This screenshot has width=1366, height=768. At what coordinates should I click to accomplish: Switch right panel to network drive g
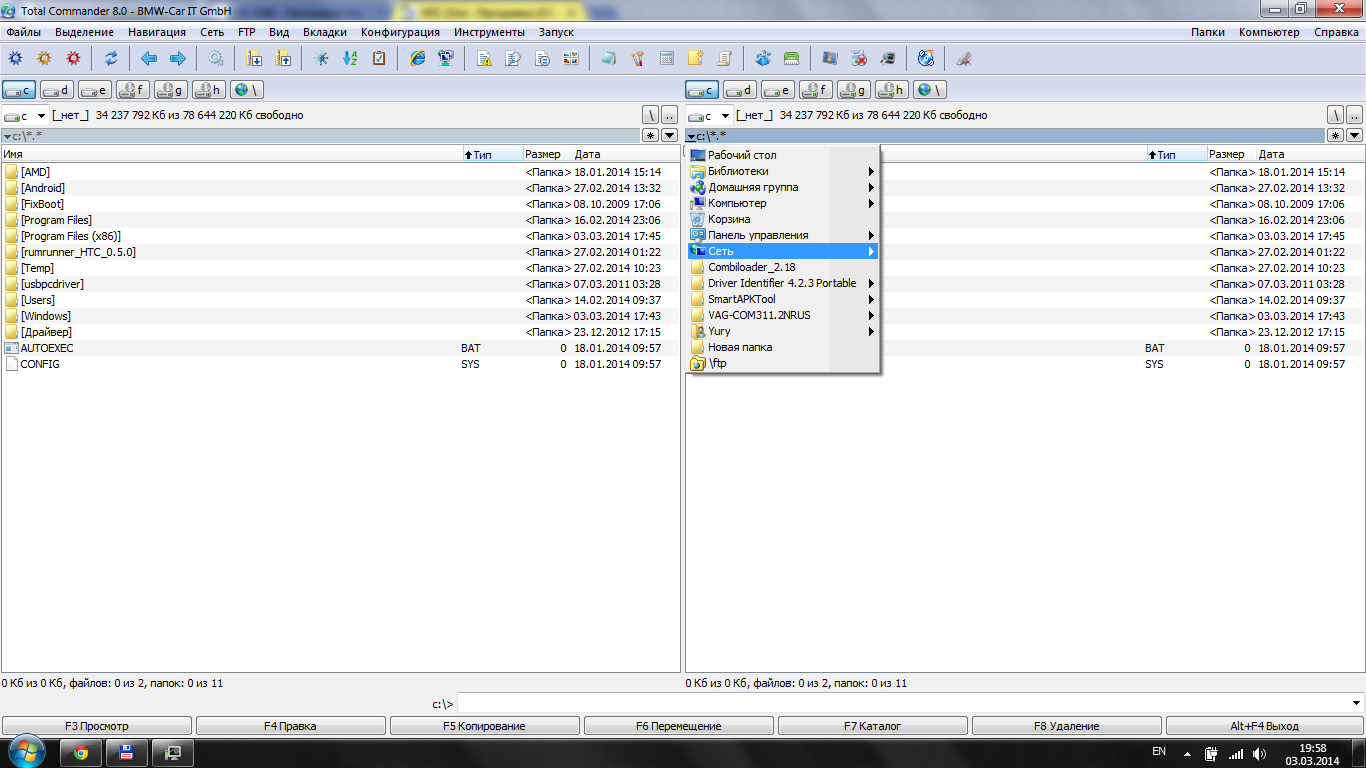point(854,90)
